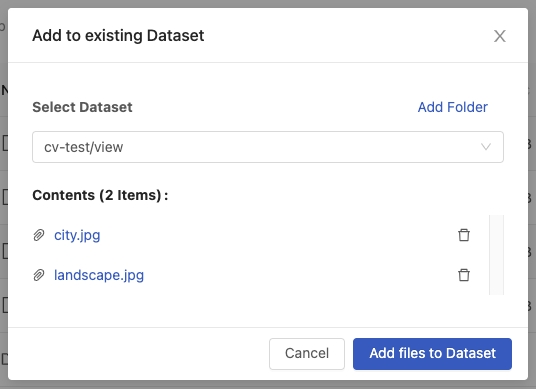Delete city.jpg using its trash icon
This screenshot has height=389, width=536.
(x=464, y=235)
